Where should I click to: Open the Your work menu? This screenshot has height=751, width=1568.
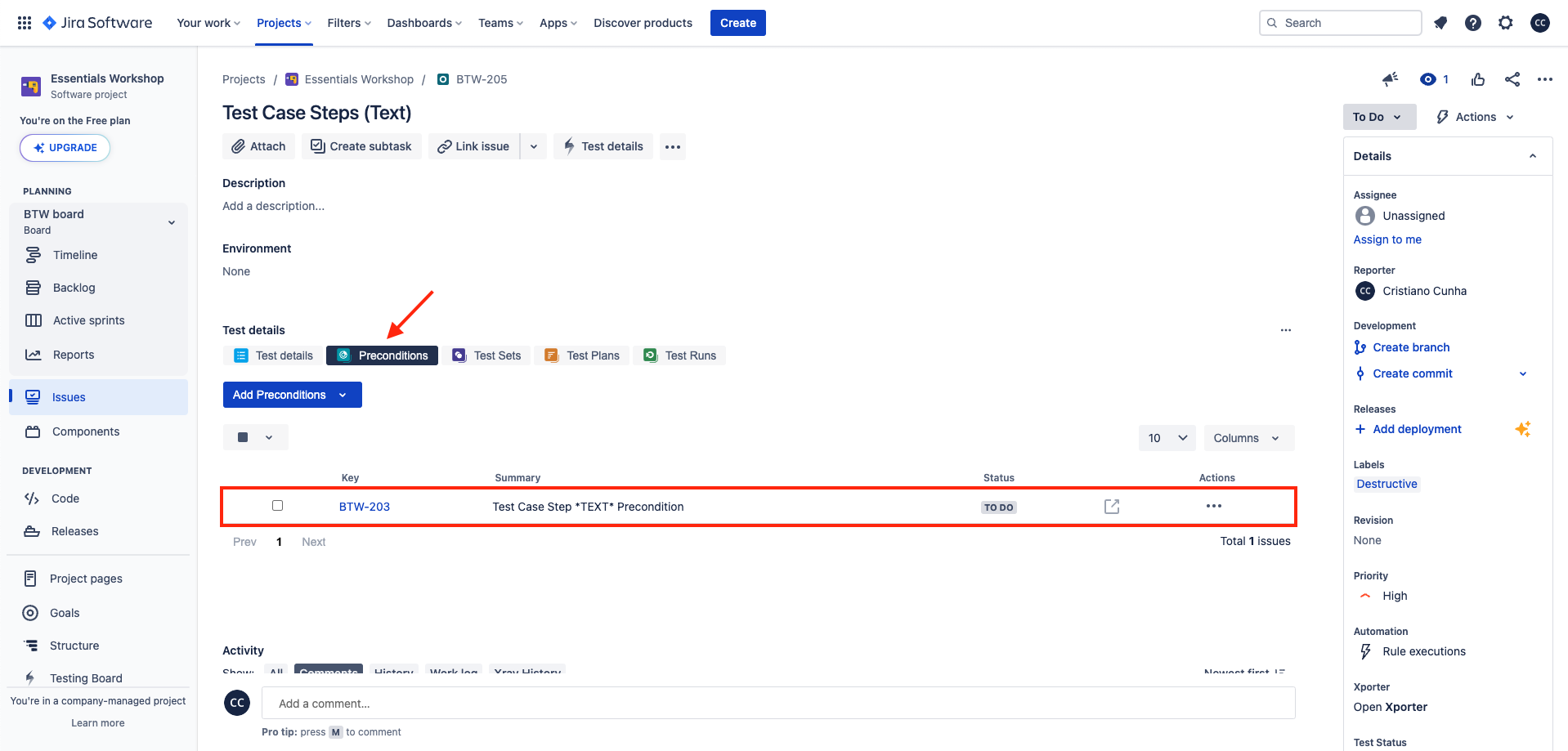pos(208,23)
